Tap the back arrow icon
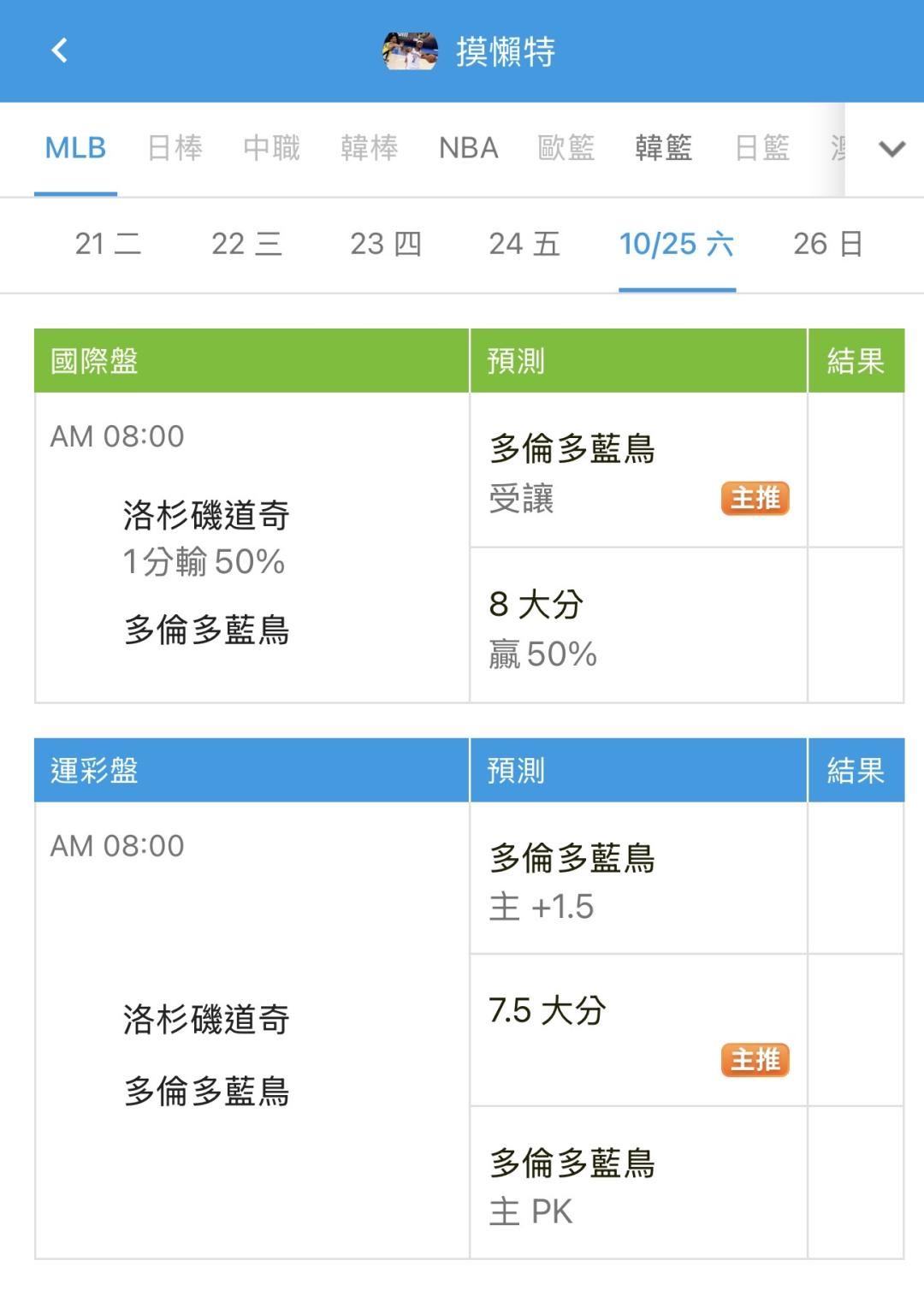 click(59, 50)
